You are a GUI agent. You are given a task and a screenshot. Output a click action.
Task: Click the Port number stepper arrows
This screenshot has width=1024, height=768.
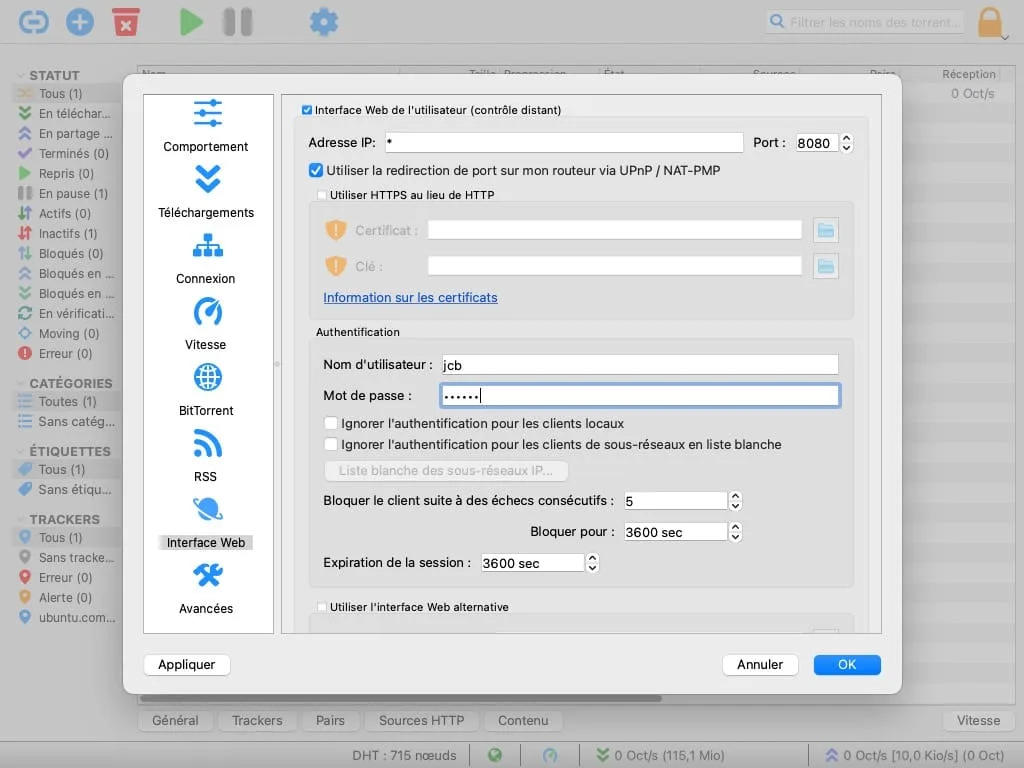(846, 142)
